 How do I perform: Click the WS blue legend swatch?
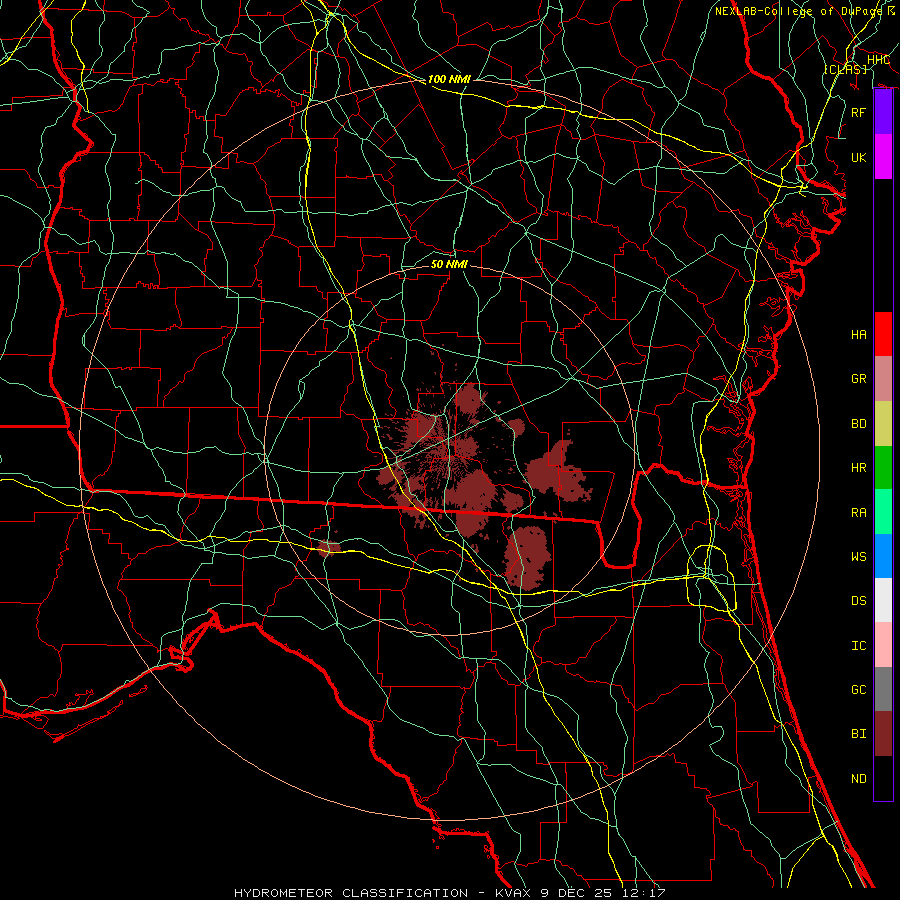pos(883,556)
